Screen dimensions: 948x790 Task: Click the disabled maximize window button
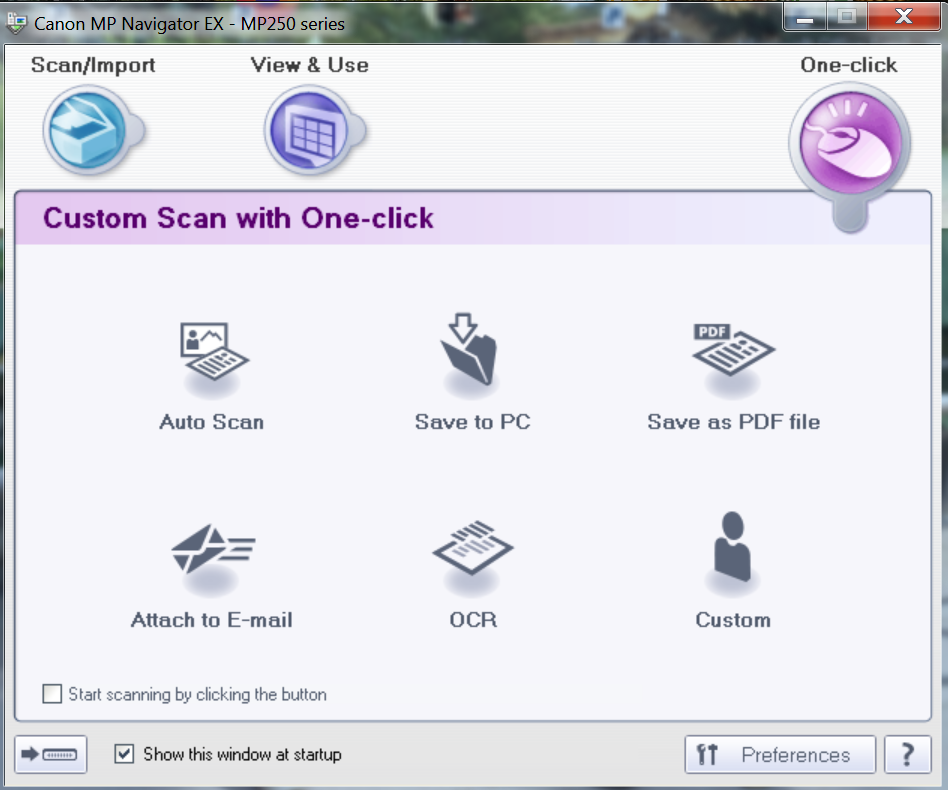click(846, 18)
